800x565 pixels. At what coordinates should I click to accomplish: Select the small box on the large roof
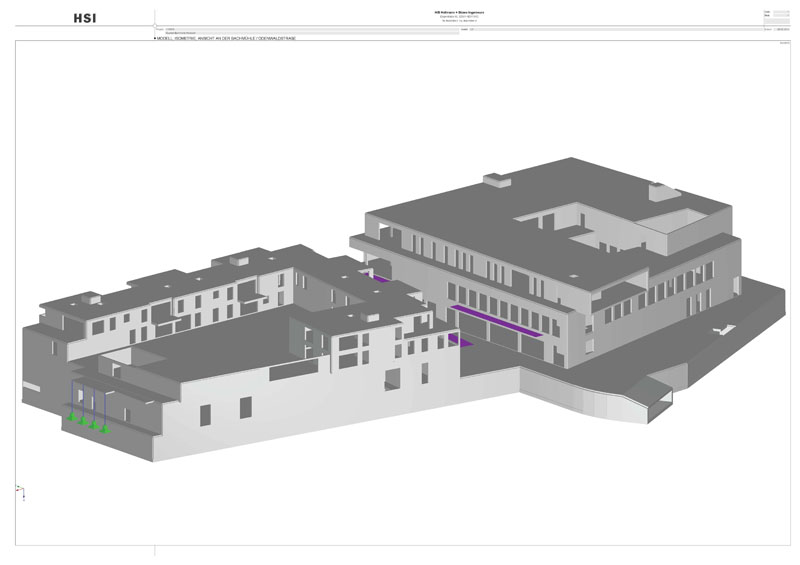tap(497, 179)
